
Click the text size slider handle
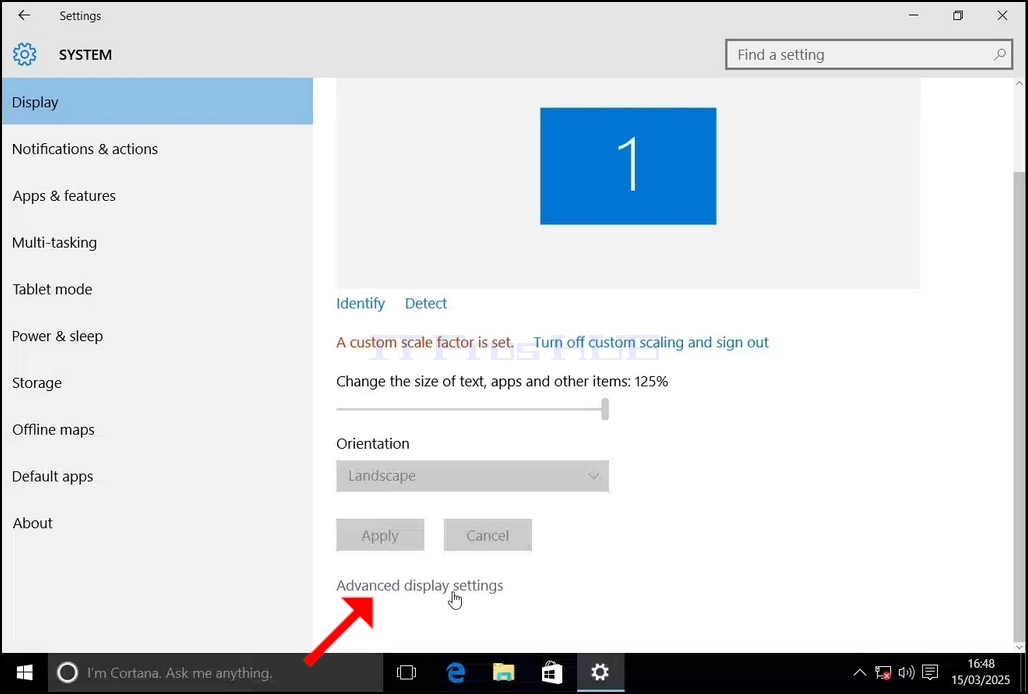click(x=605, y=409)
